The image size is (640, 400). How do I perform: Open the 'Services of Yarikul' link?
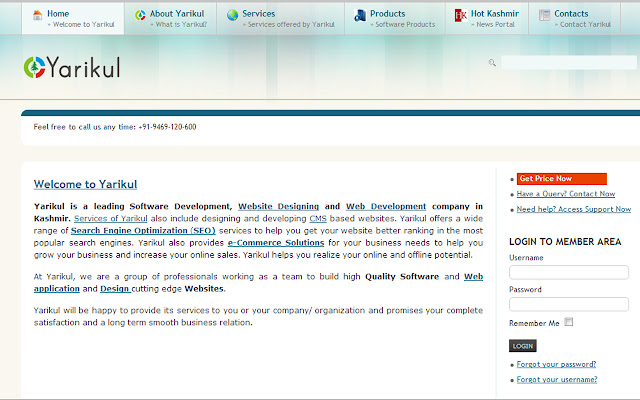click(x=111, y=218)
